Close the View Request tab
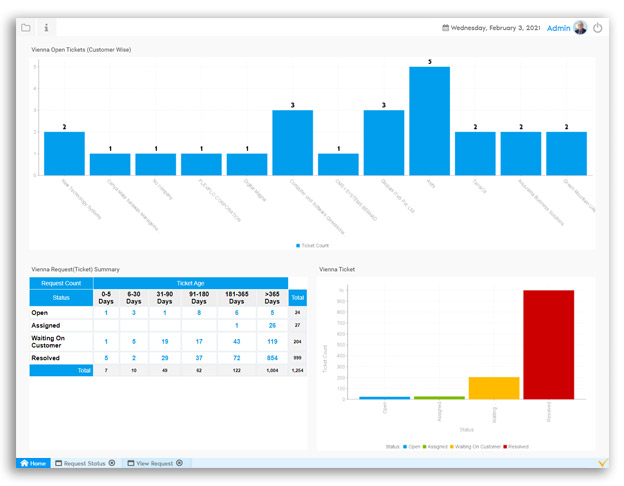Screen dimensions: 624x486 (180, 463)
